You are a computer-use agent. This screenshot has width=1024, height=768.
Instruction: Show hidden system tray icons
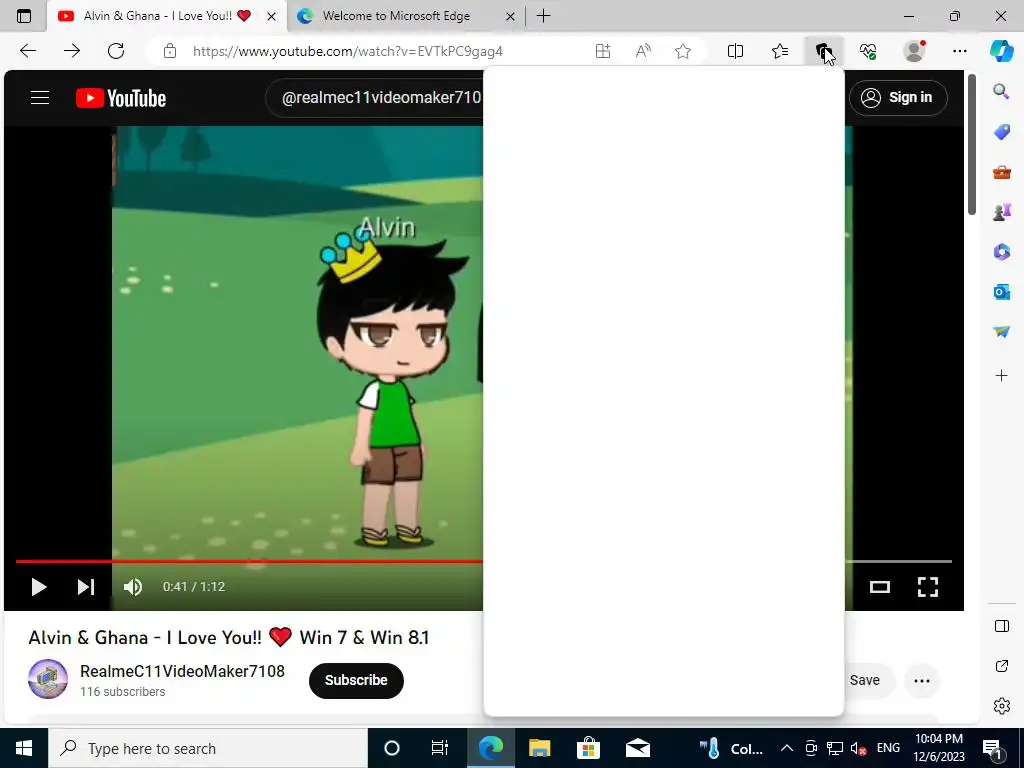pos(787,748)
